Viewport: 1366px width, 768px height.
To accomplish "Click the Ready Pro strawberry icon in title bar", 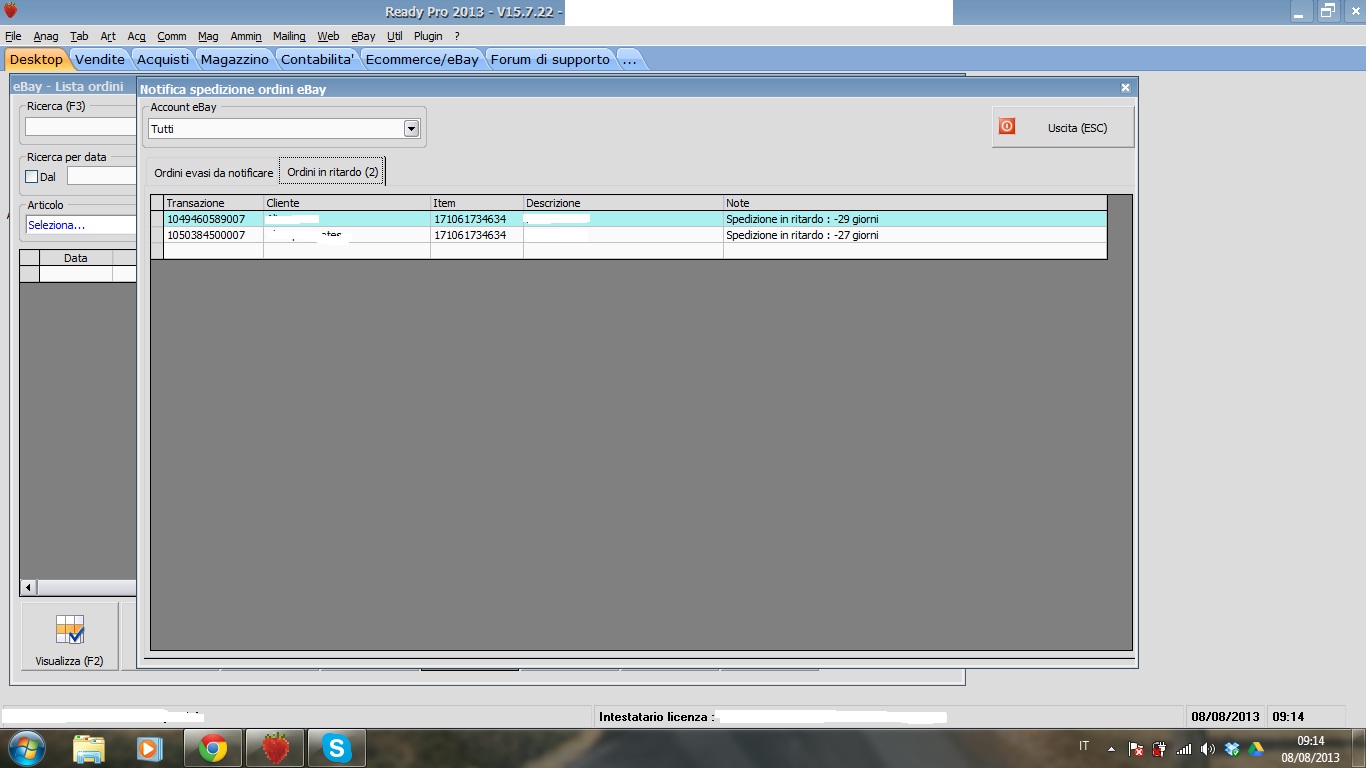I will [x=11, y=11].
